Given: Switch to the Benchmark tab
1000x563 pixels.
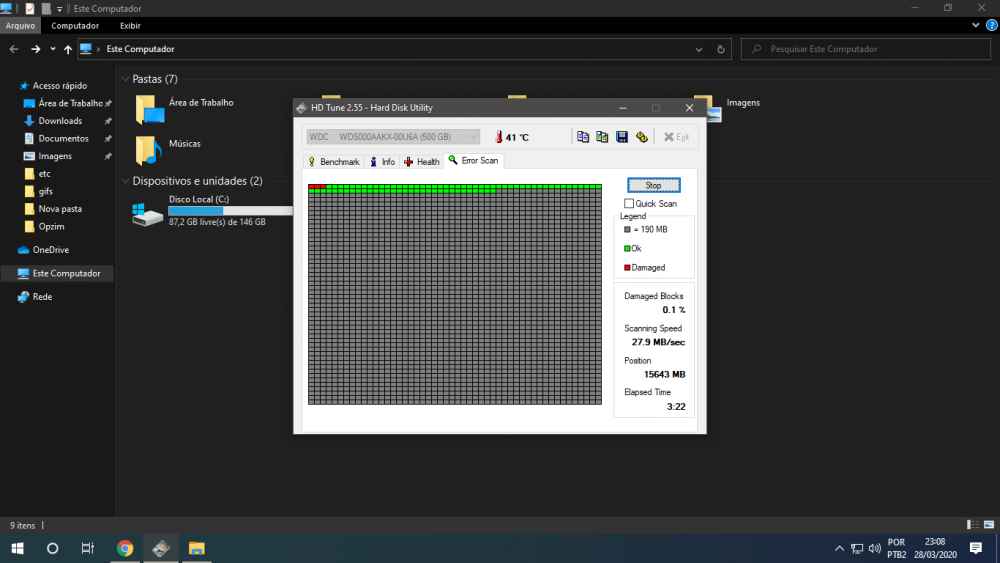Looking at the screenshot, I should coord(333,161).
